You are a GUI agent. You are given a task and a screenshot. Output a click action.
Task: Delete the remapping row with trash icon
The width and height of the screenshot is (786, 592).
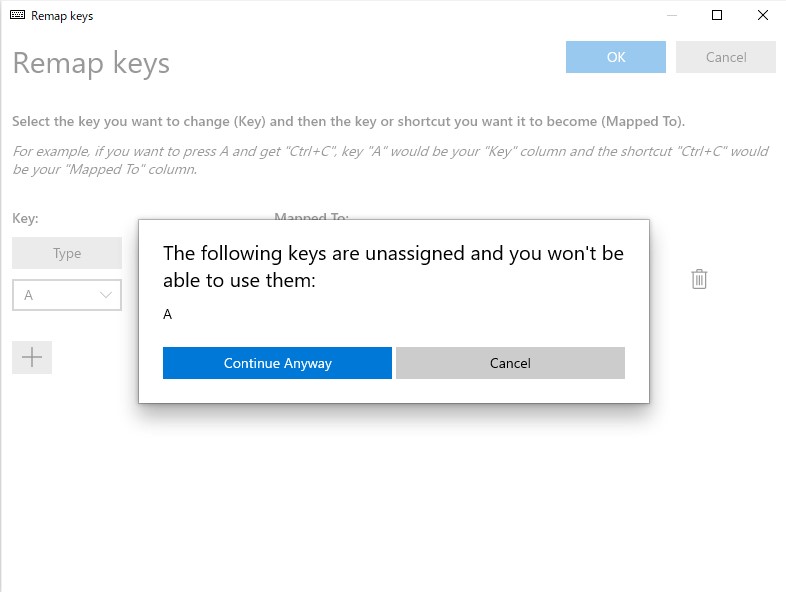(x=699, y=279)
